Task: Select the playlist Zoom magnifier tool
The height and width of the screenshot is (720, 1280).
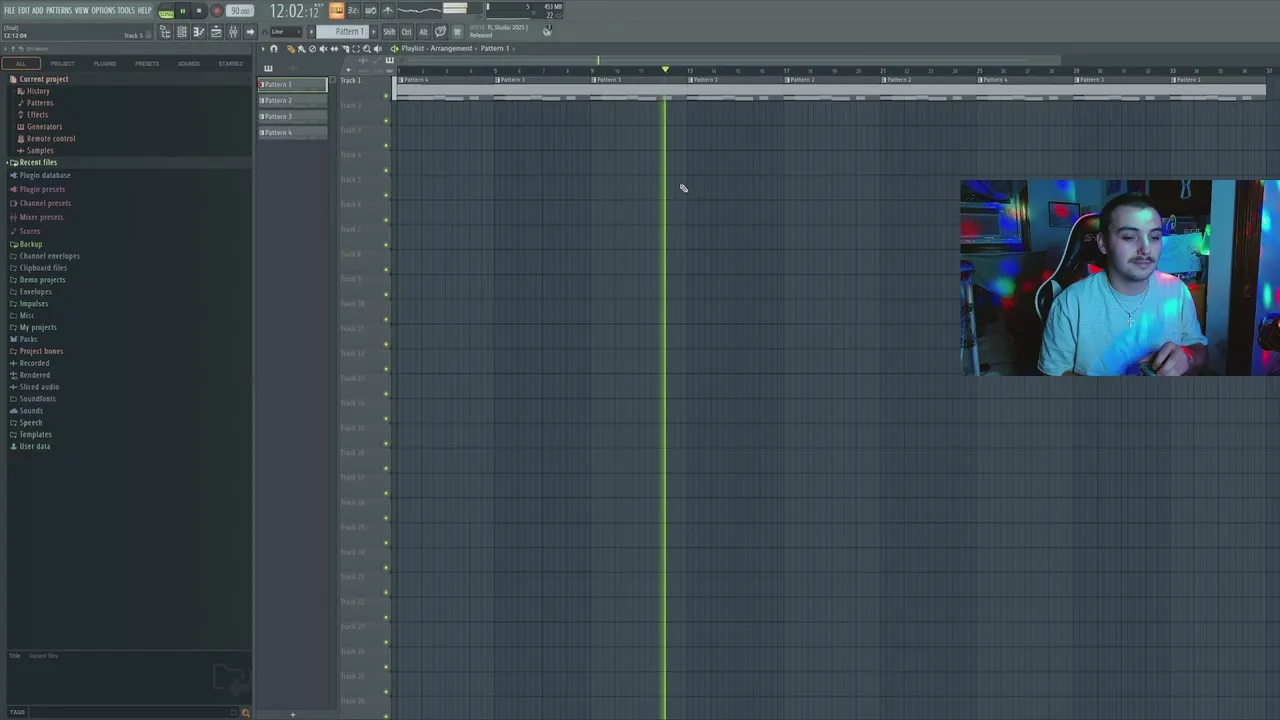Action: click(x=366, y=49)
